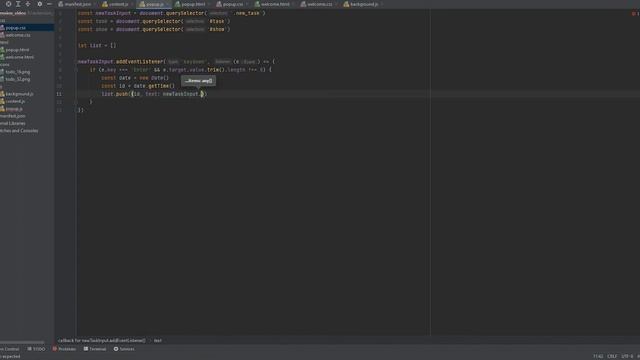Open the Problems tool window
The height and width of the screenshot is (360, 640).
coord(64,349)
